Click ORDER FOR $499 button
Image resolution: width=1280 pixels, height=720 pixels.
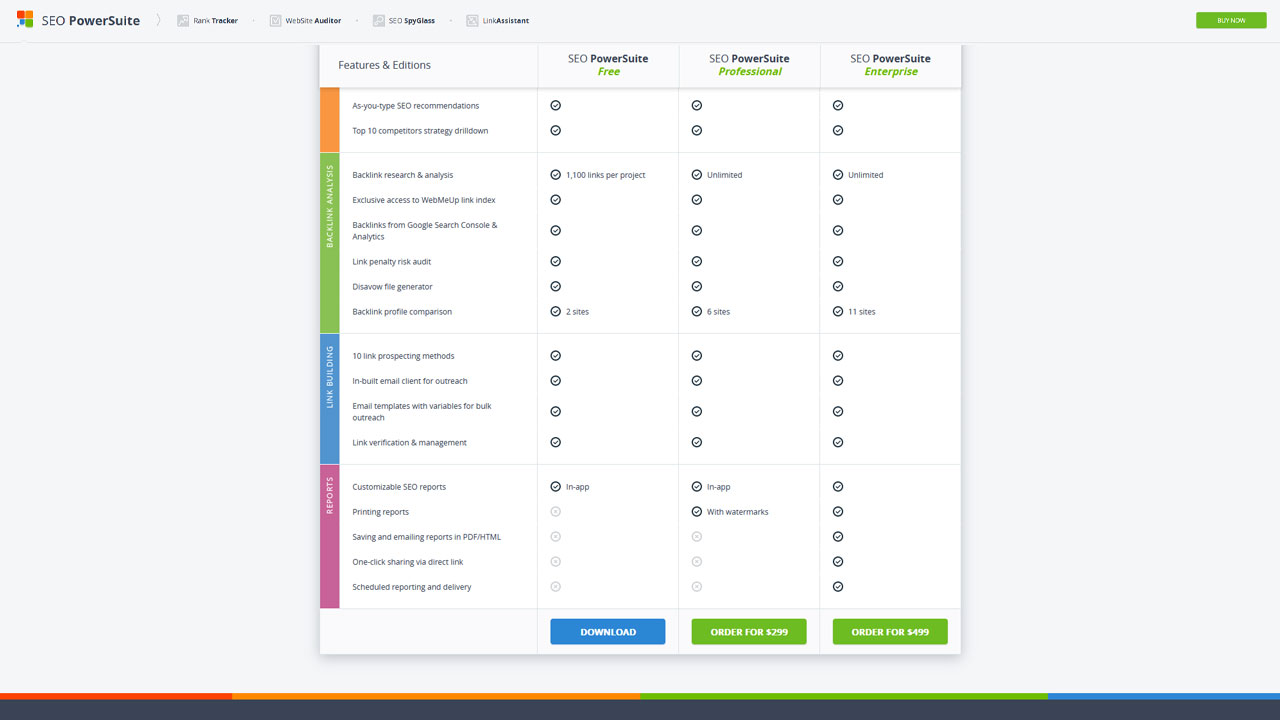click(890, 632)
